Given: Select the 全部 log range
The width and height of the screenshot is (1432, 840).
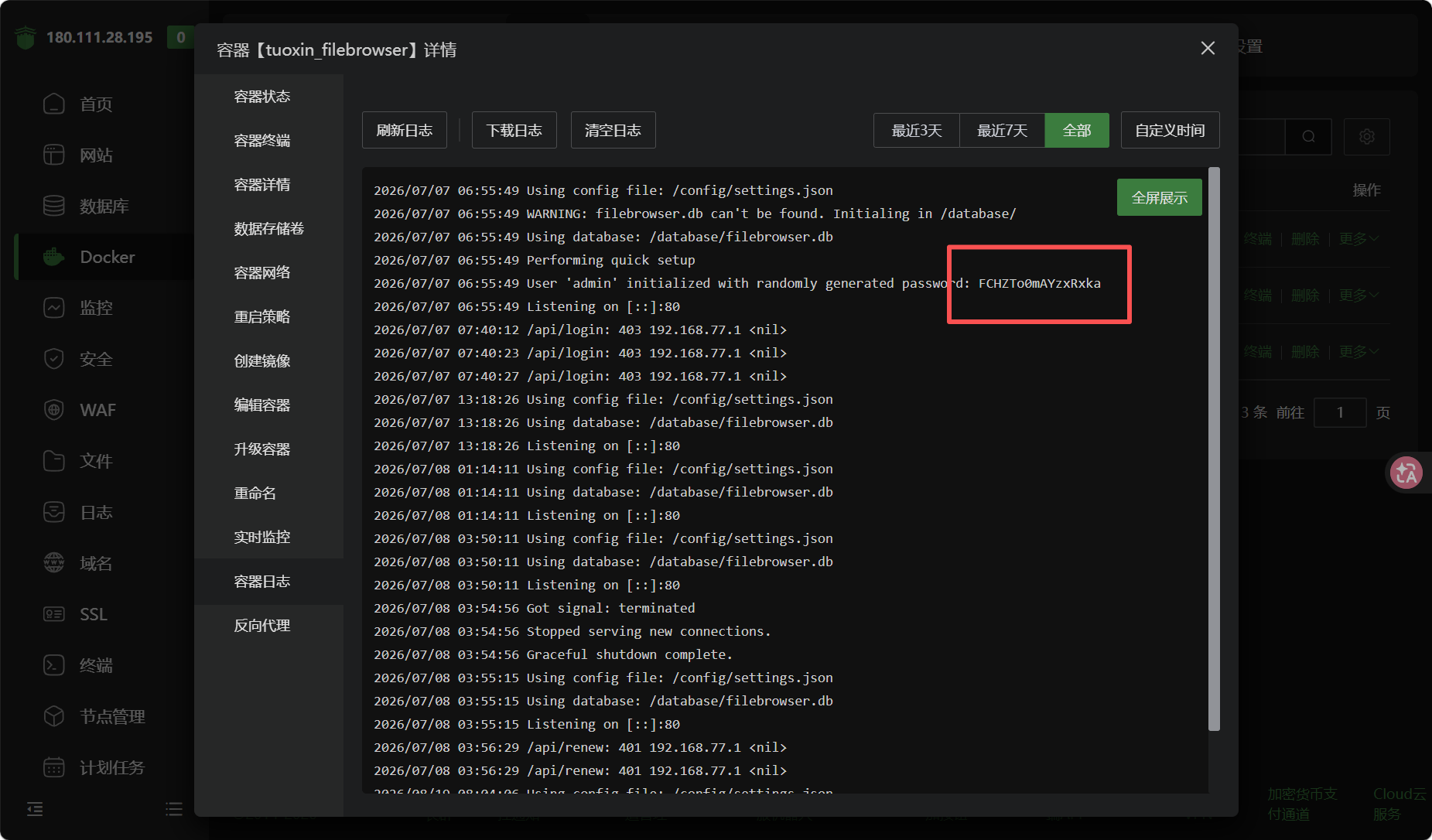Looking at the screenshot, I should click(x=1077, y=130).
